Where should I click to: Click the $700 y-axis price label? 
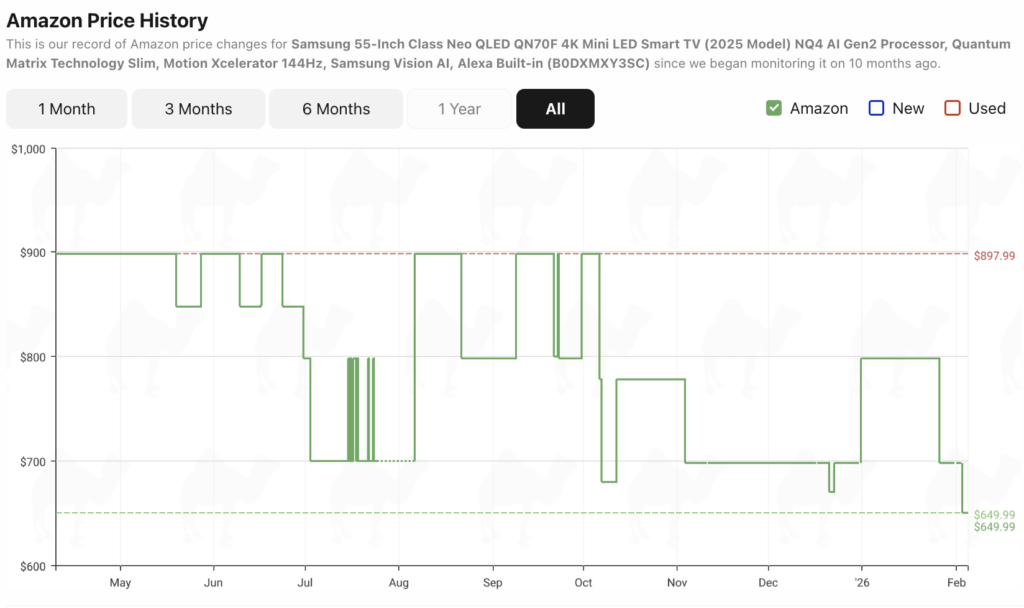pos(32,461)
